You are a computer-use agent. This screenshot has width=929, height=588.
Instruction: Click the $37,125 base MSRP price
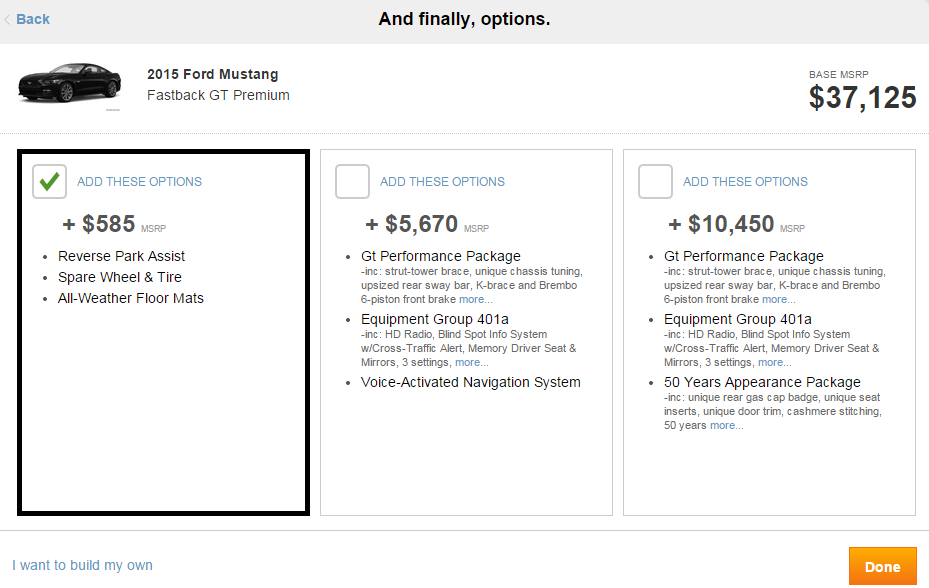point(862,97)
